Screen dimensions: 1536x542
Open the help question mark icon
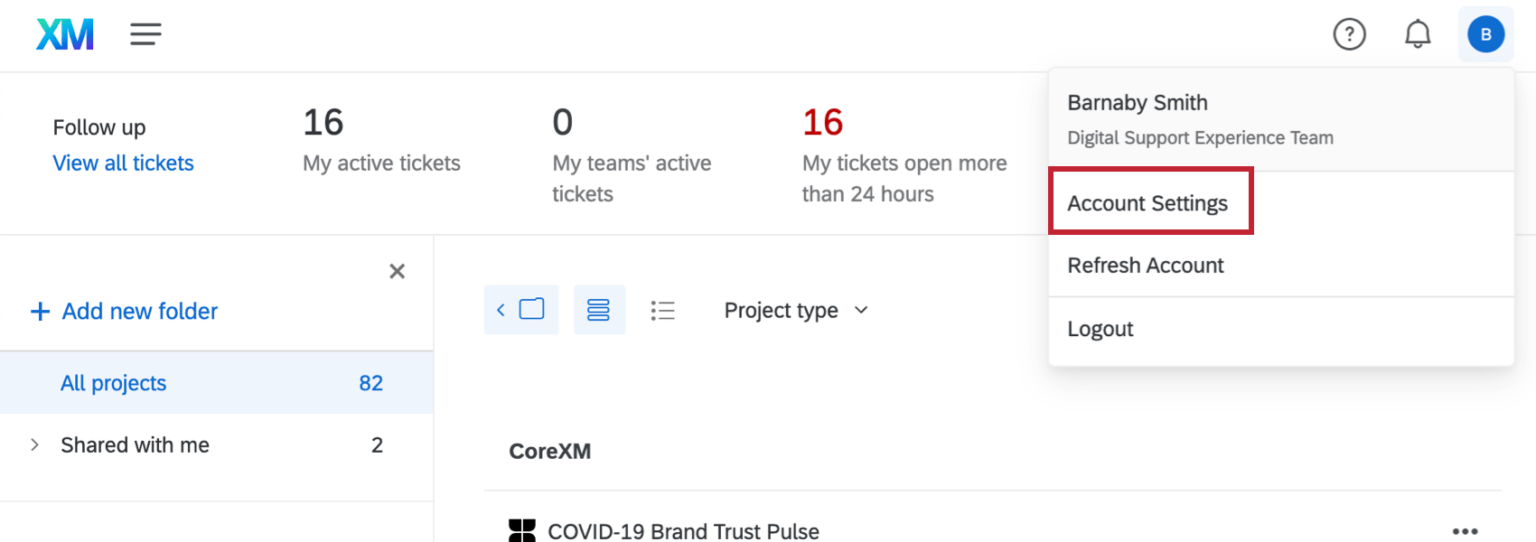(1349, 35)
